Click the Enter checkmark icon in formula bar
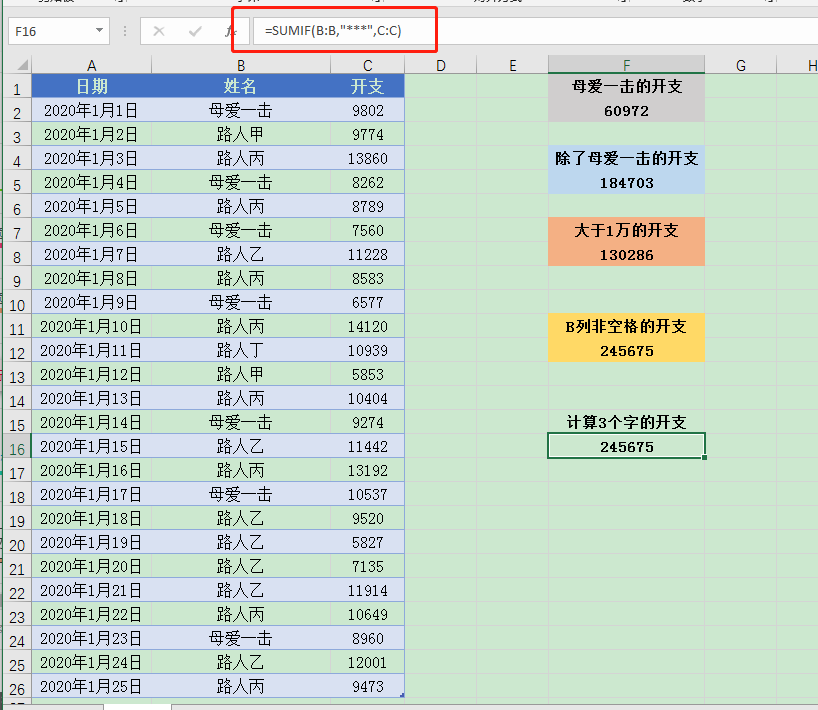818x710 pixels. pyautogui.click(x=195, y=31)
